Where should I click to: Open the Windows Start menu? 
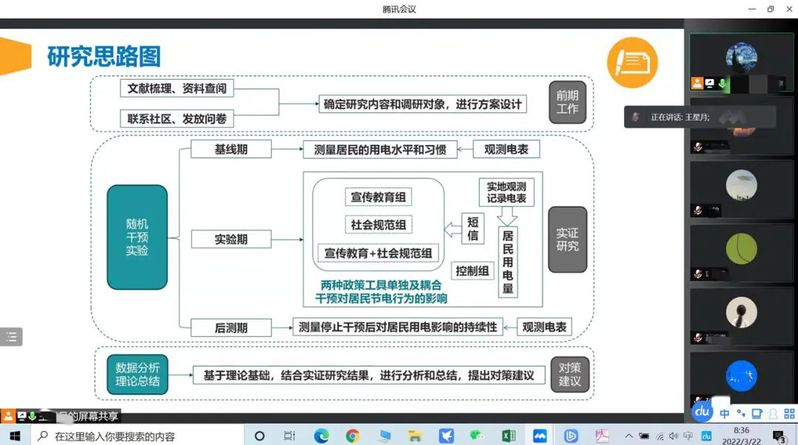point(14,436)
